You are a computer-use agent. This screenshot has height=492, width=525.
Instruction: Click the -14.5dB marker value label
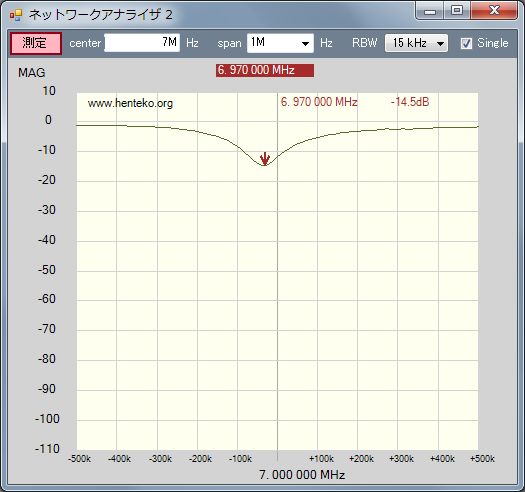[410, 102]
